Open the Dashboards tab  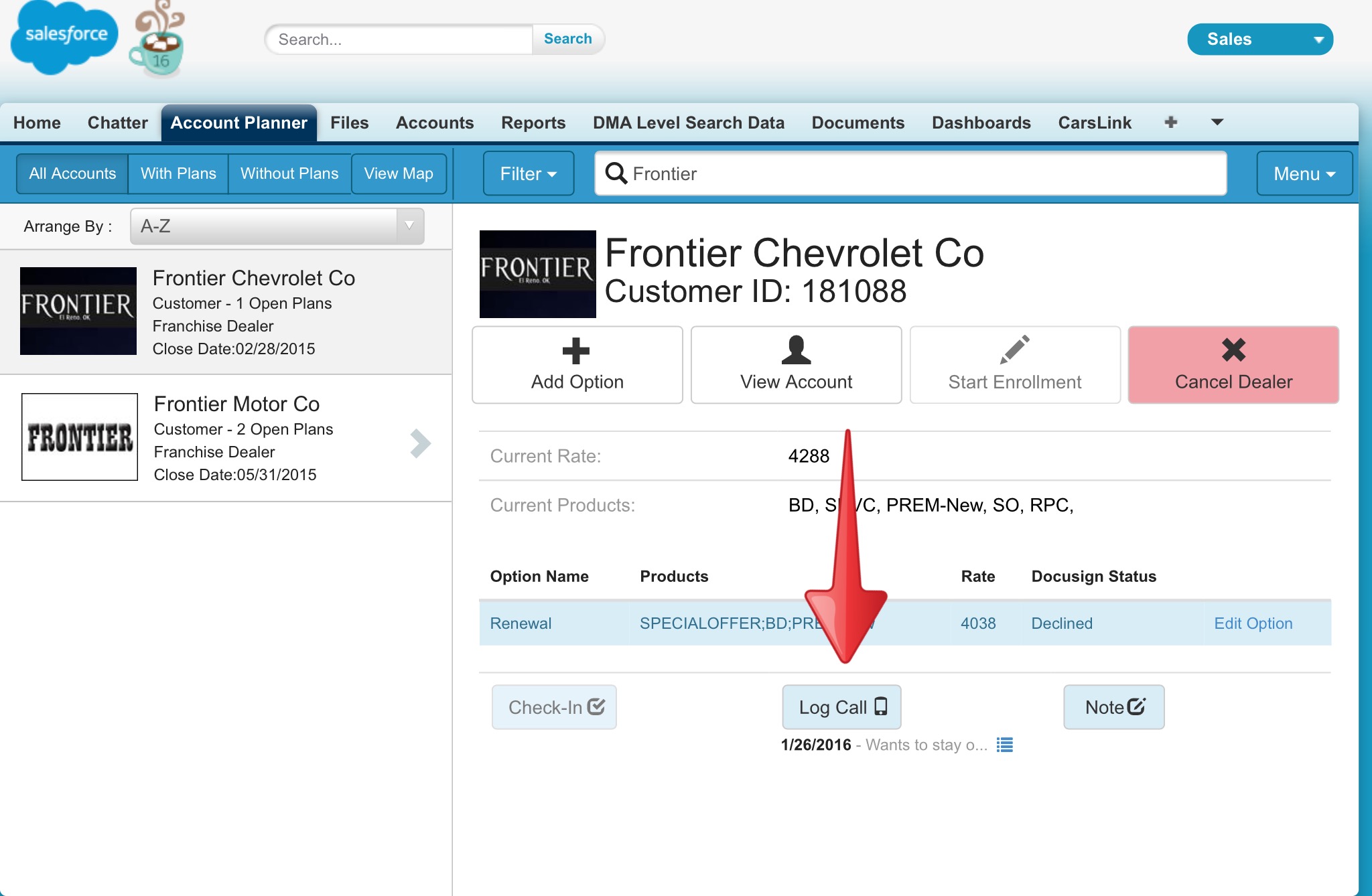coord(981,123)
